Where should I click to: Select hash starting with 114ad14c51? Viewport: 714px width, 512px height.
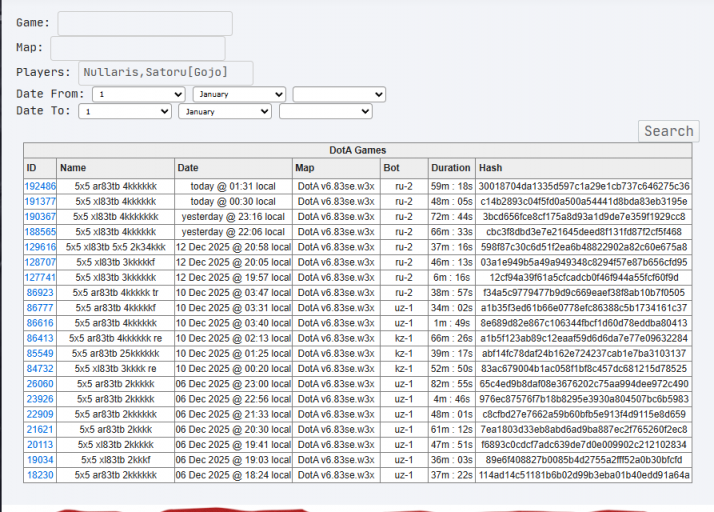(584, 475)
